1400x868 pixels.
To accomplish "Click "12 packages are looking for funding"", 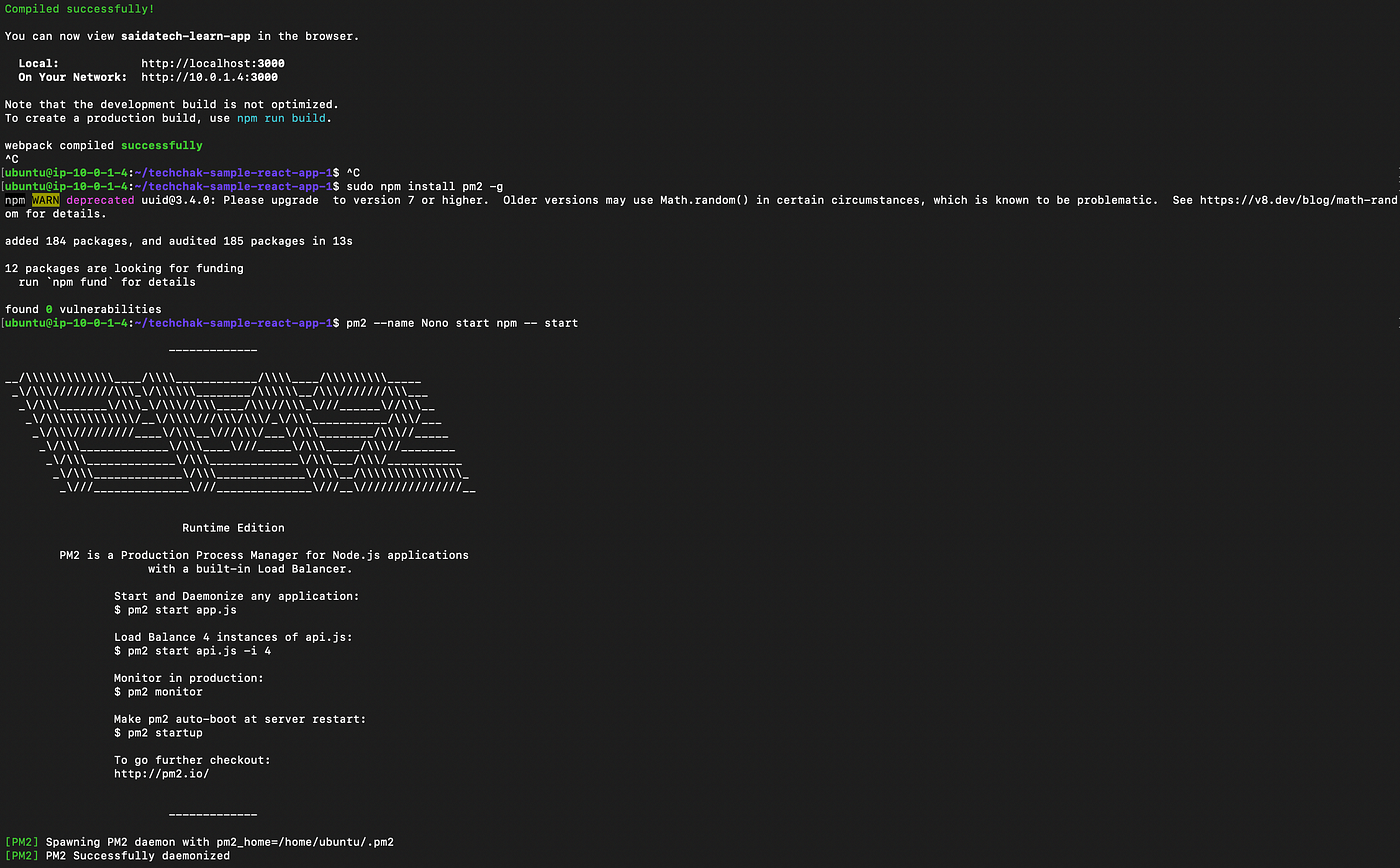I will [124, 268].
